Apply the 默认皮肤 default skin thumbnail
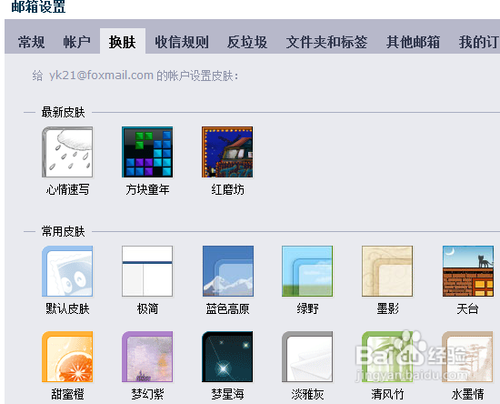The image size is (500, 404). [x=67, y=271]
